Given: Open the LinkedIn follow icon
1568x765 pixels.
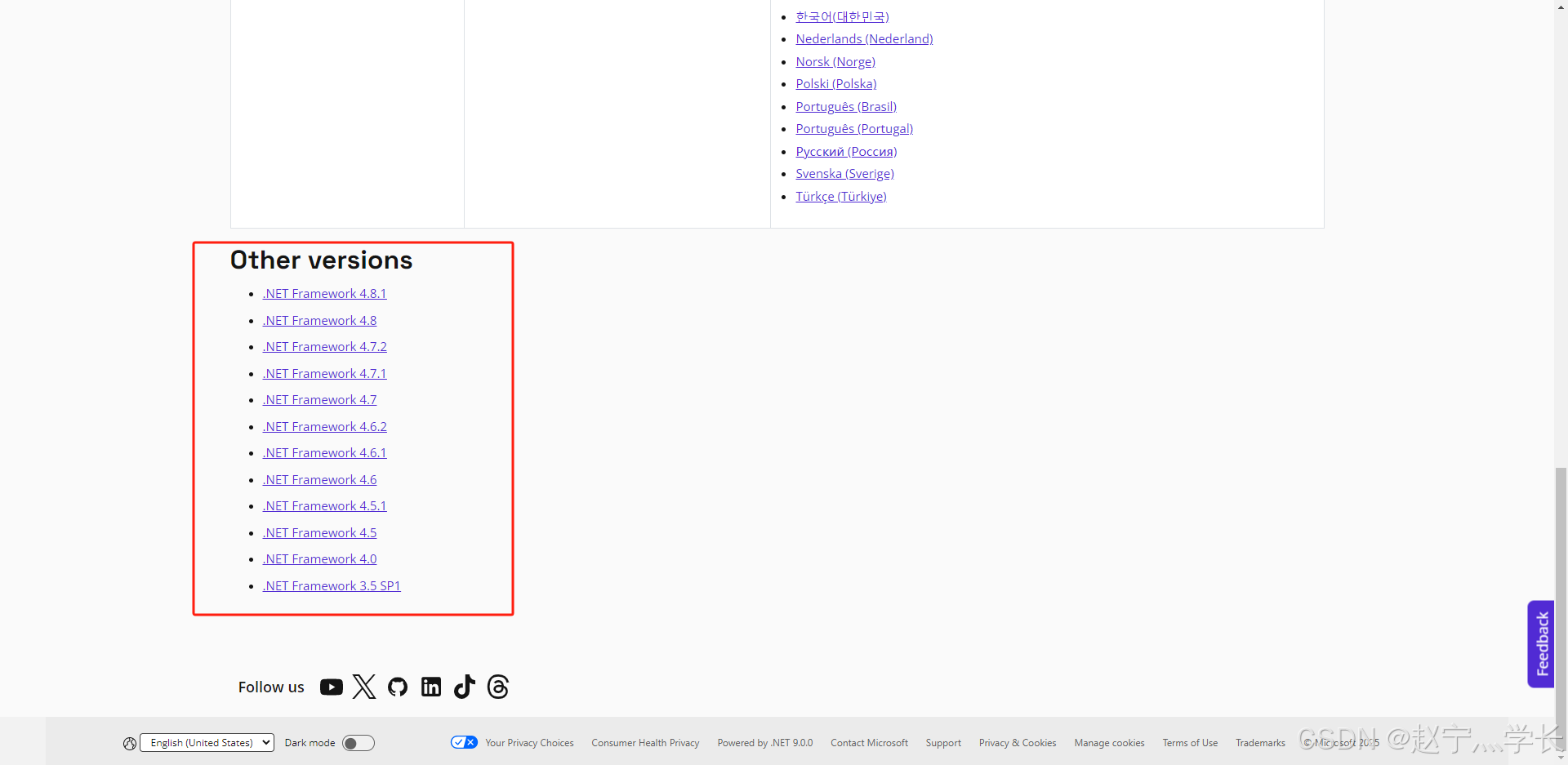Looking at the screenshot, I should (x=431, y=687).
